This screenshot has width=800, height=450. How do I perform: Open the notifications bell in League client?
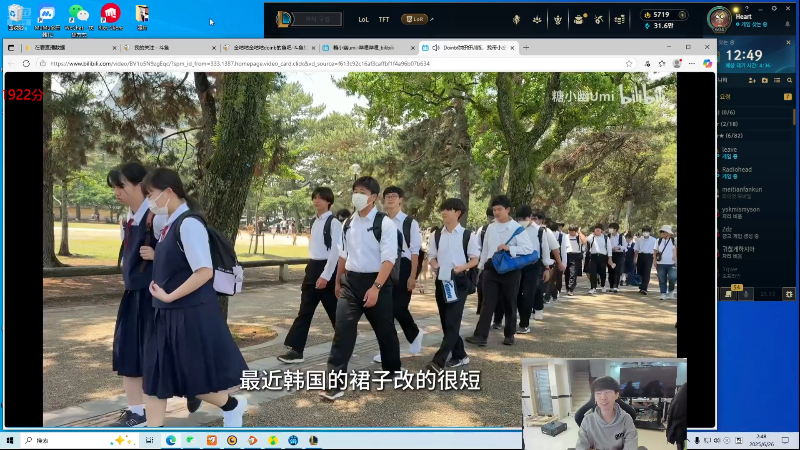[788, 23]
